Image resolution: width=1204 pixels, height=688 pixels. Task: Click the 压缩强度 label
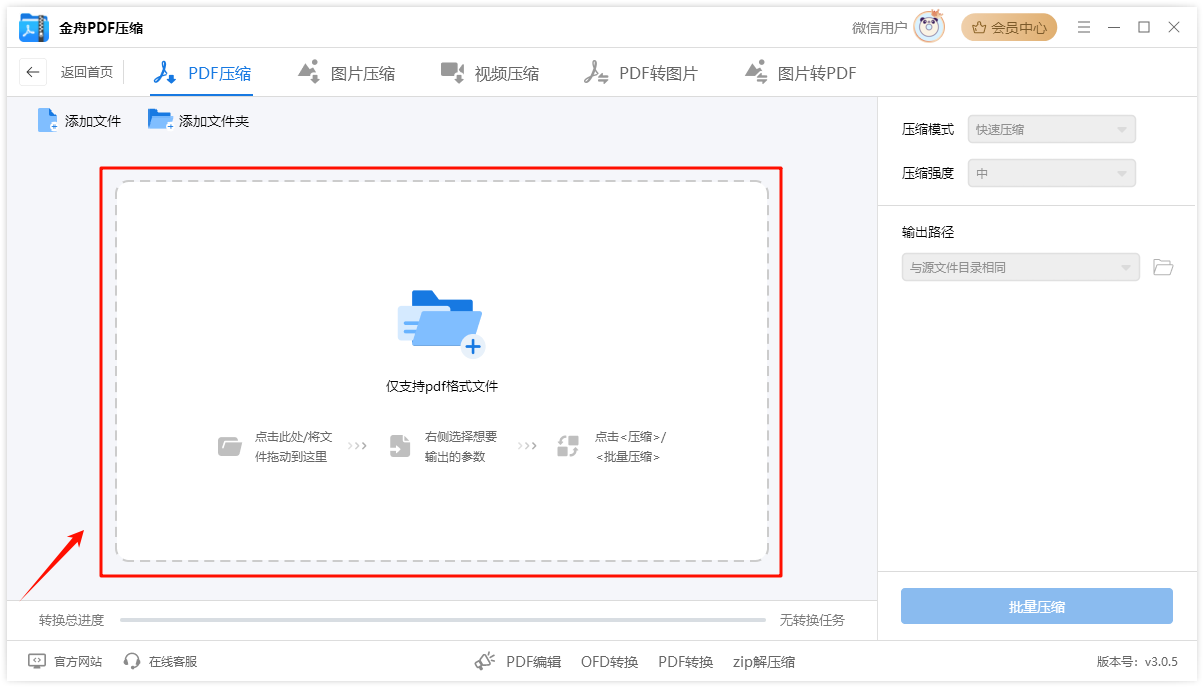pos(928,173)
